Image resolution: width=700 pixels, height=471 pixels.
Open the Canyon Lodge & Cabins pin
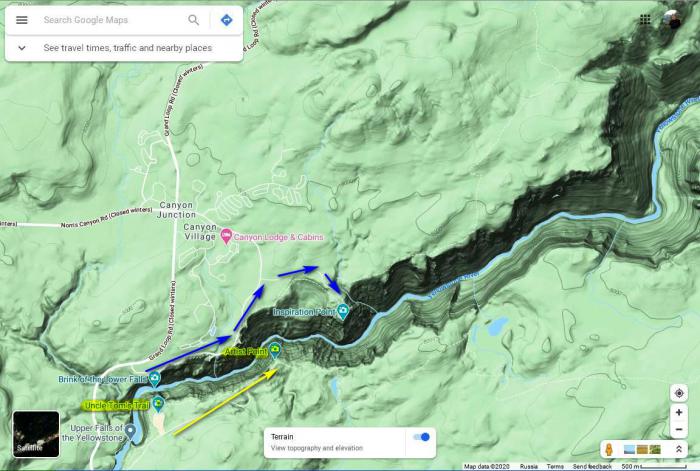pyautogui.click(x=226, y=237)
